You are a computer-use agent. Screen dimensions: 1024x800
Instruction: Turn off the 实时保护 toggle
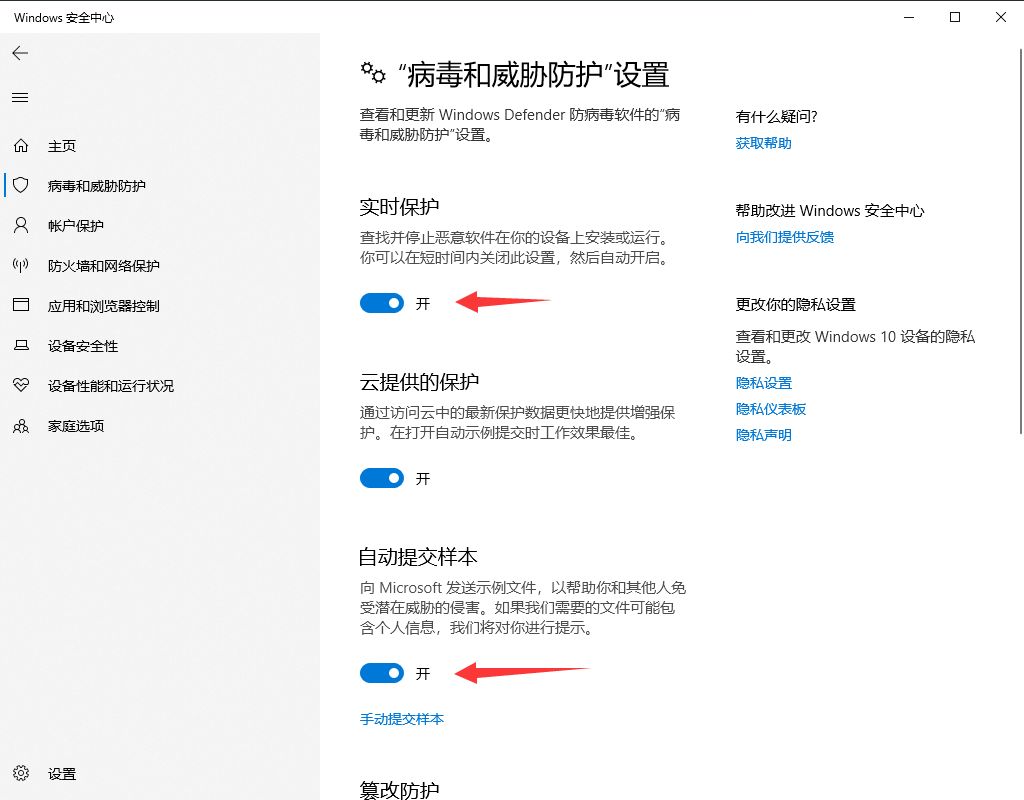tap(382, 303)
